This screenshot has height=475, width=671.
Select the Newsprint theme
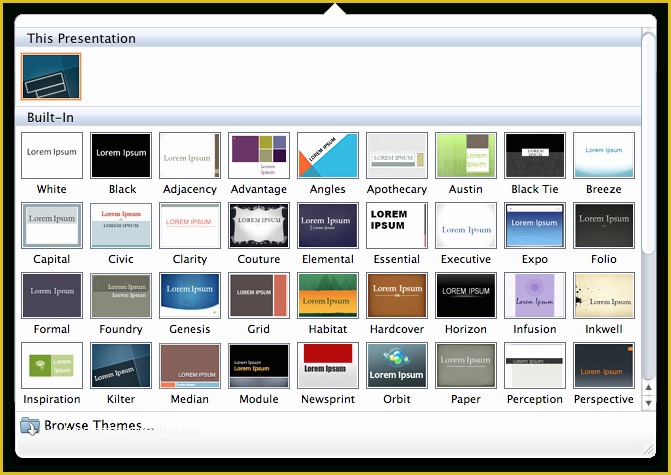328,365
